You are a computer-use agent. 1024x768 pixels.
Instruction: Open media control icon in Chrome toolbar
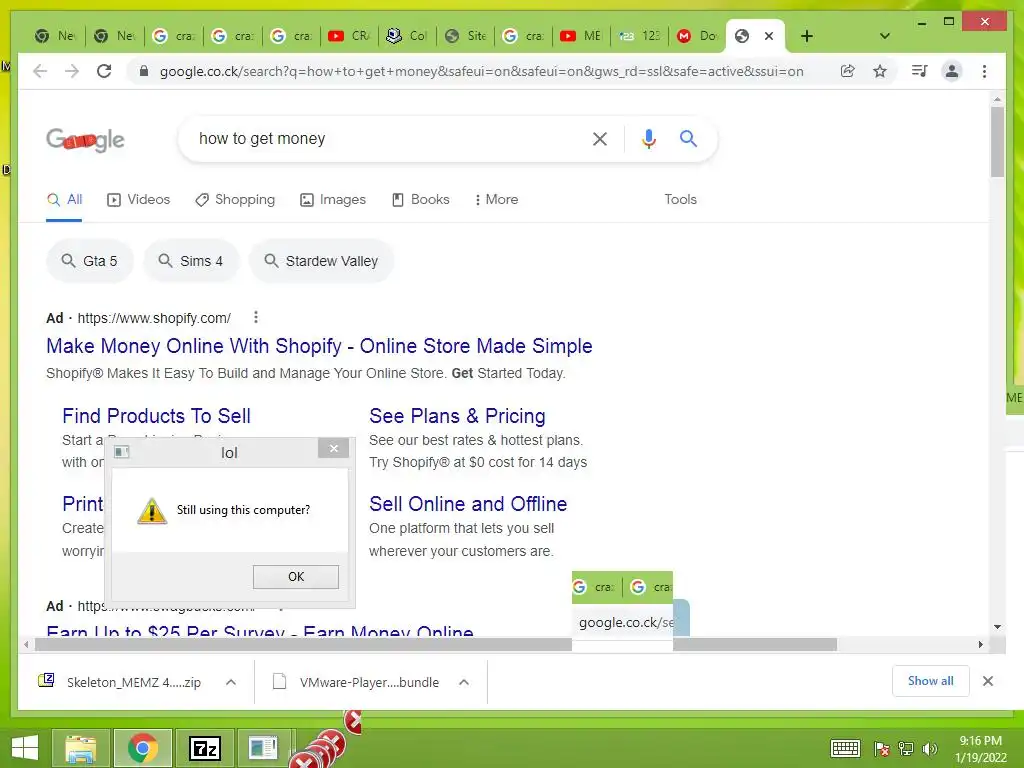pos(920,71)
